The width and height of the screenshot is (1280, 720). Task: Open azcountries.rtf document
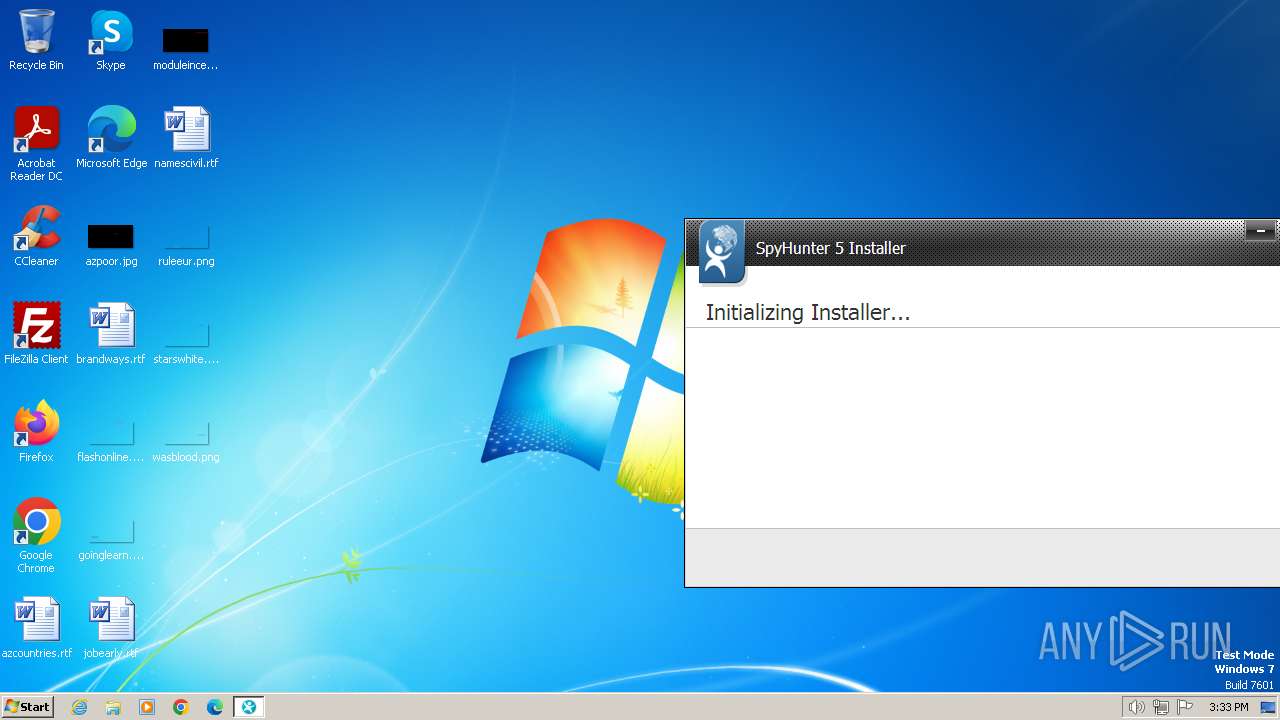tap(37, 627)
